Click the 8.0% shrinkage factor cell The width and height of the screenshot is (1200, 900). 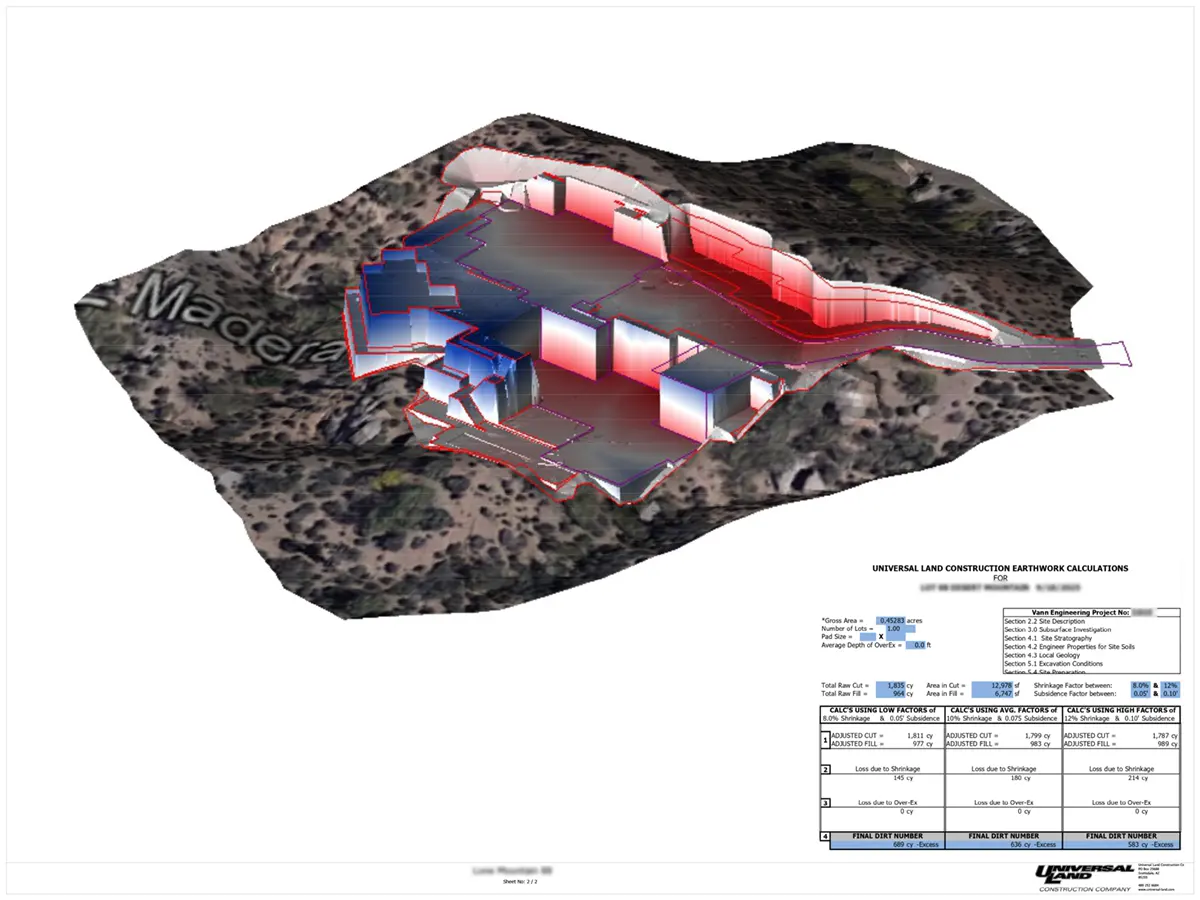(1139, 685)
